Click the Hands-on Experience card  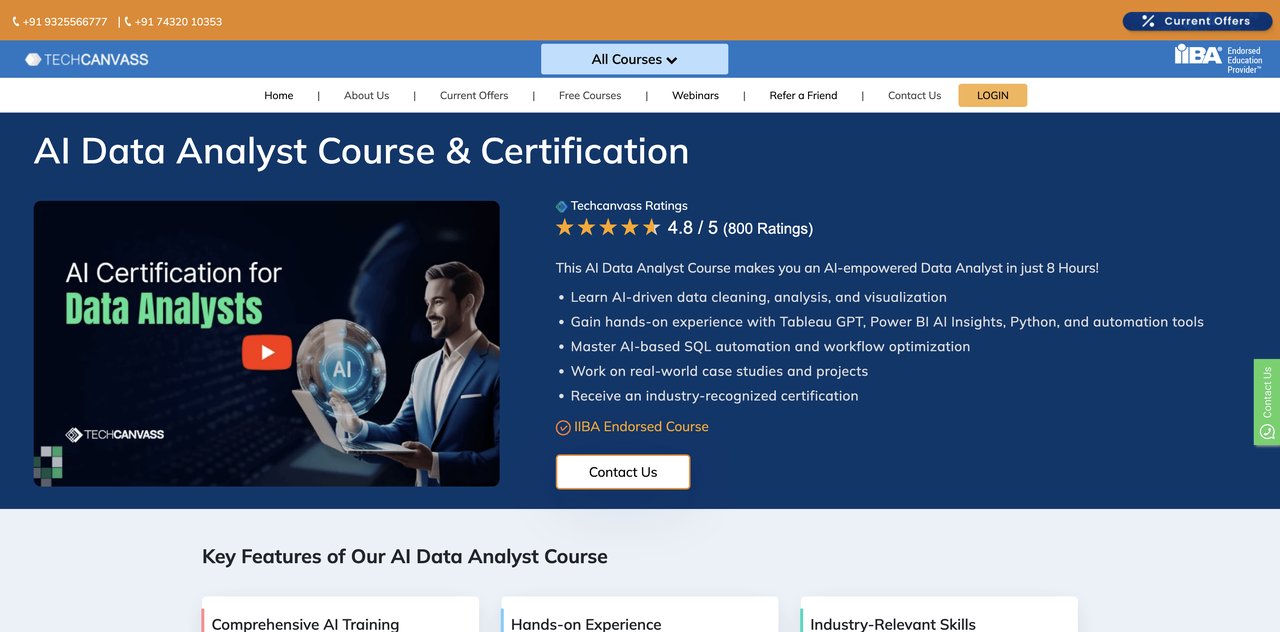coord(640,615)
